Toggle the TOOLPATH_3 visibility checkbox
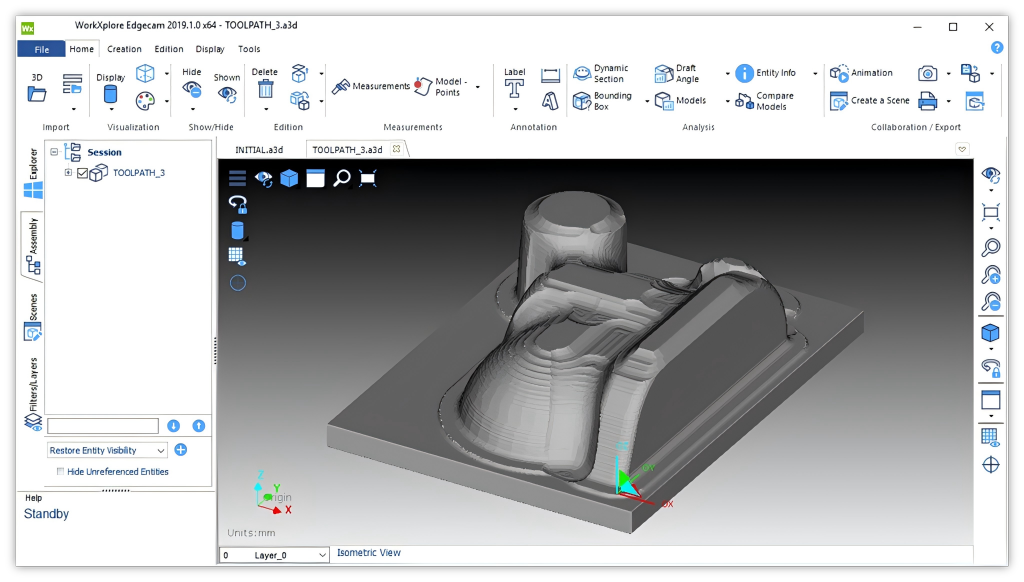This screenshot has width=1024, height=582. (x=82, y=173)
